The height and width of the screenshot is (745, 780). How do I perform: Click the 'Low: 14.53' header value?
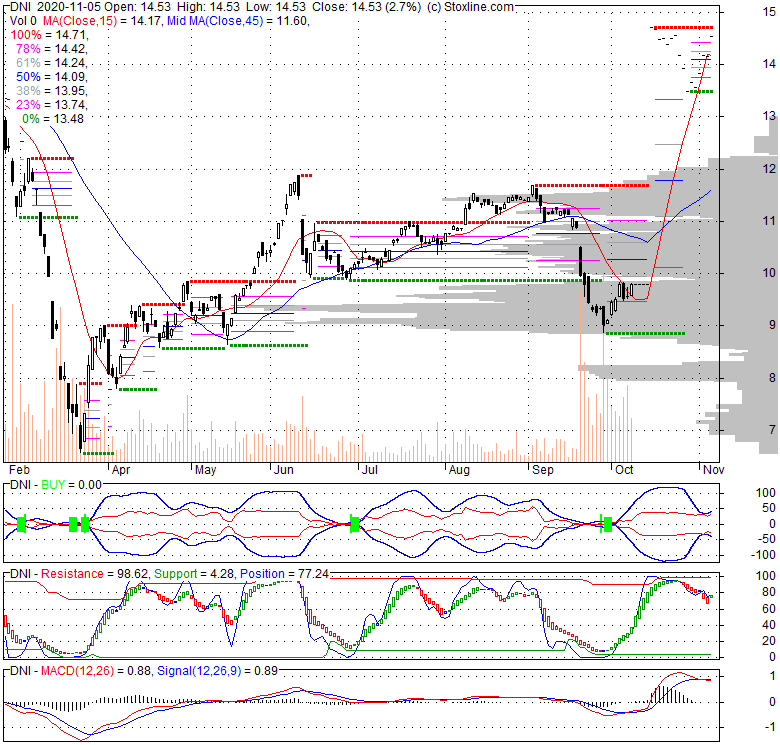click(x=276, y=7)
